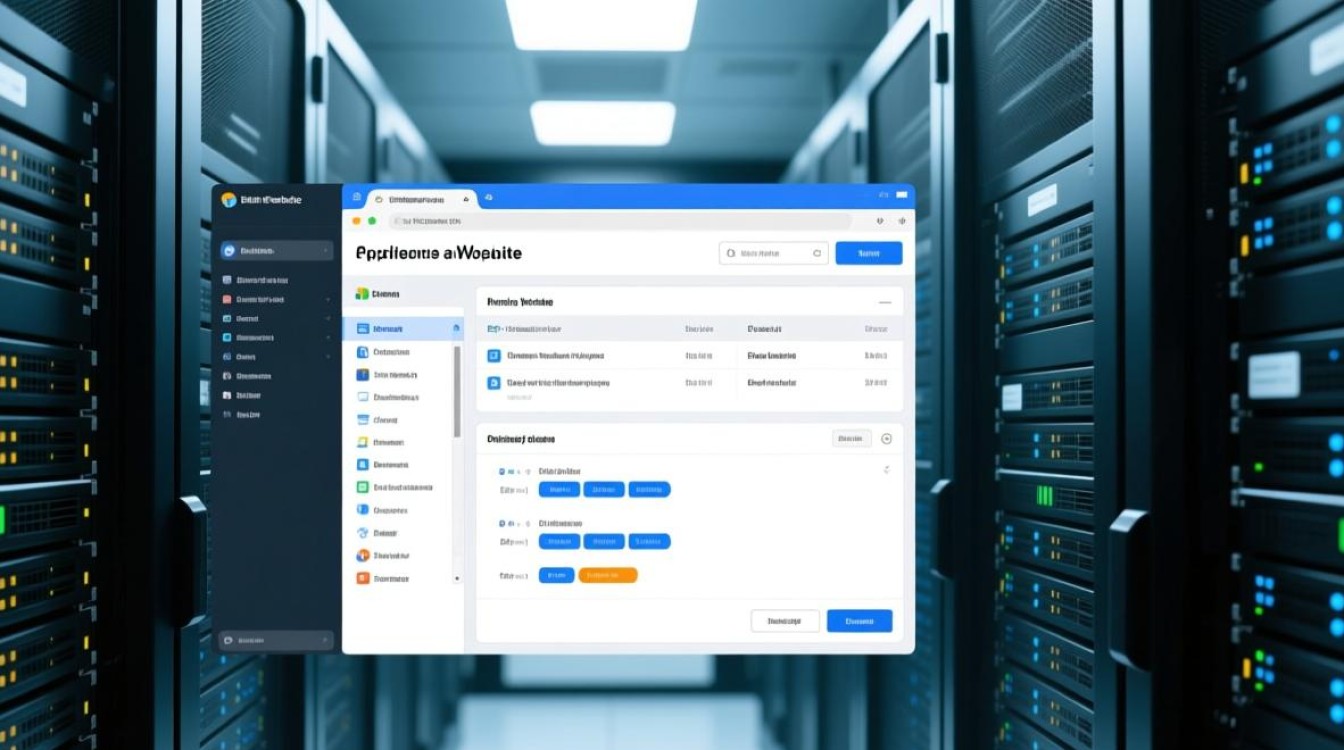Click the round logo in the dark sidebar header
The height and width of the screenshot is (750, 1344).
229,200
